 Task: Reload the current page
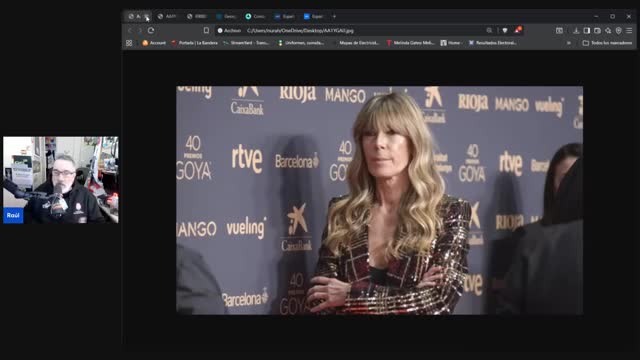[151, 30]
